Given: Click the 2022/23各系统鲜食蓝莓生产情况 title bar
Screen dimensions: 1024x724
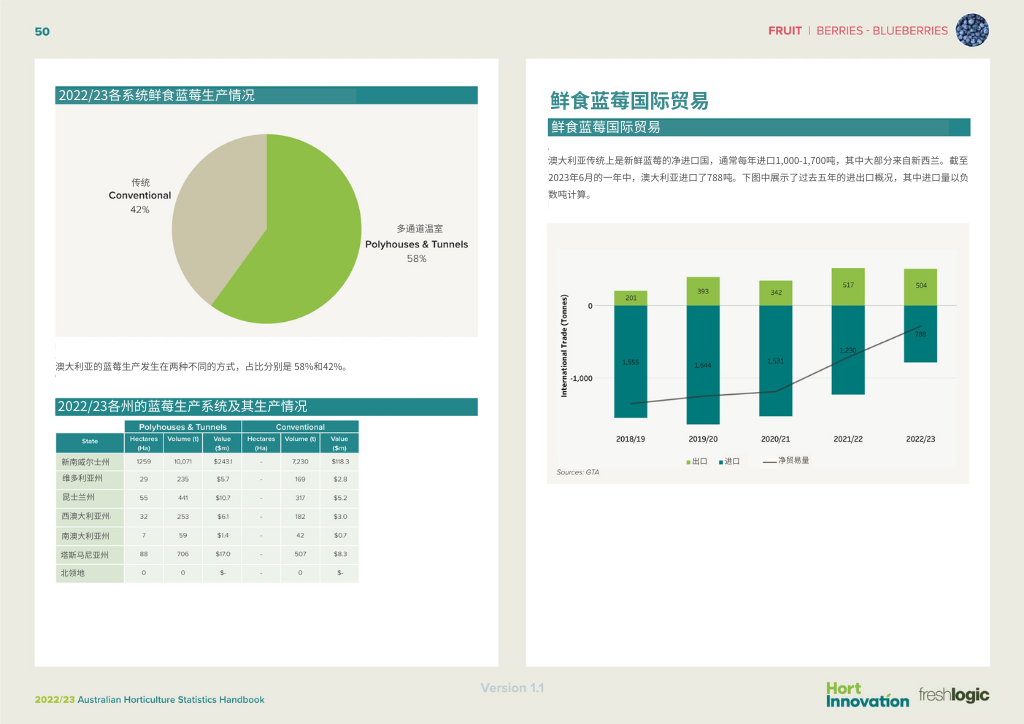Looking at the screenshot, I should click(x=266, y=95).
